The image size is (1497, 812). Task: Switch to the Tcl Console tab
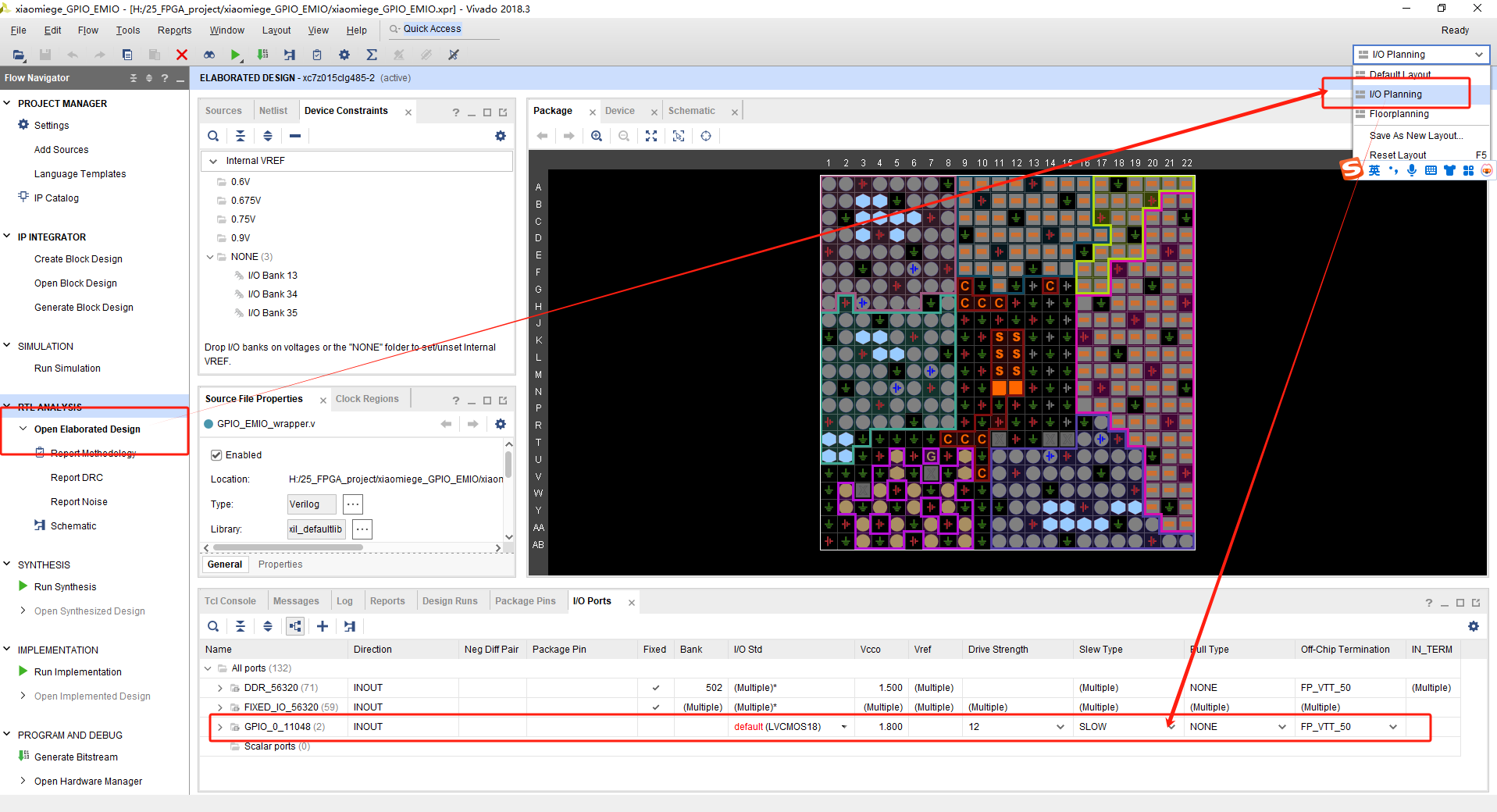coord(230,601)
